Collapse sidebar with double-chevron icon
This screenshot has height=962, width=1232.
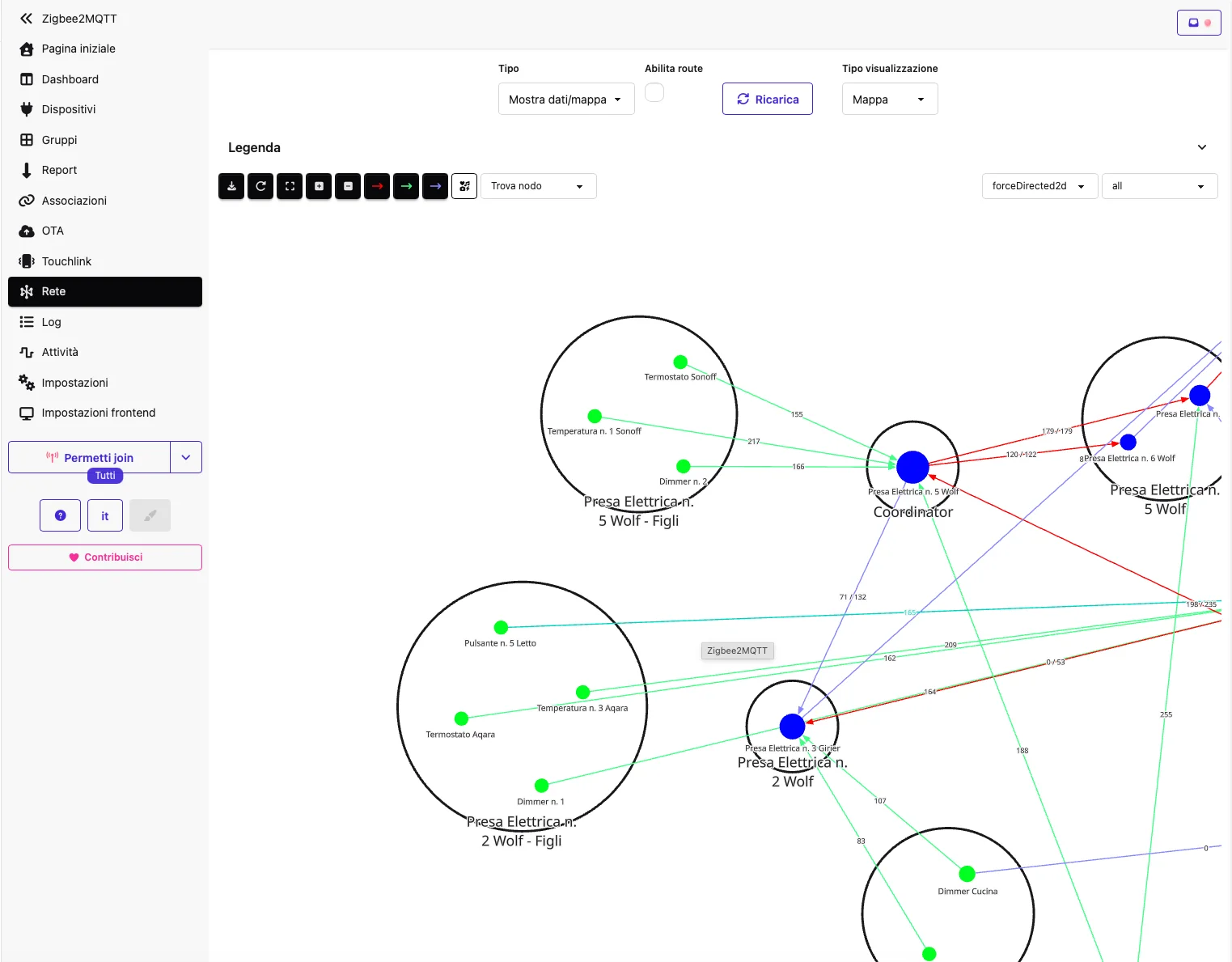coord(27,18)
